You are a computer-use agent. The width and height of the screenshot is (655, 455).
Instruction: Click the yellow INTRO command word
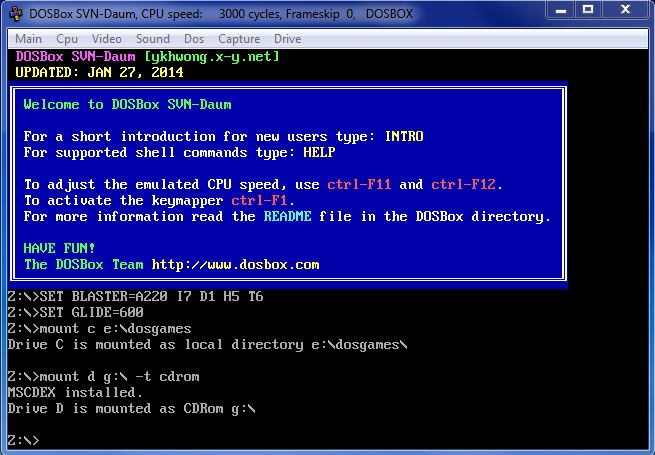point(404,136)
